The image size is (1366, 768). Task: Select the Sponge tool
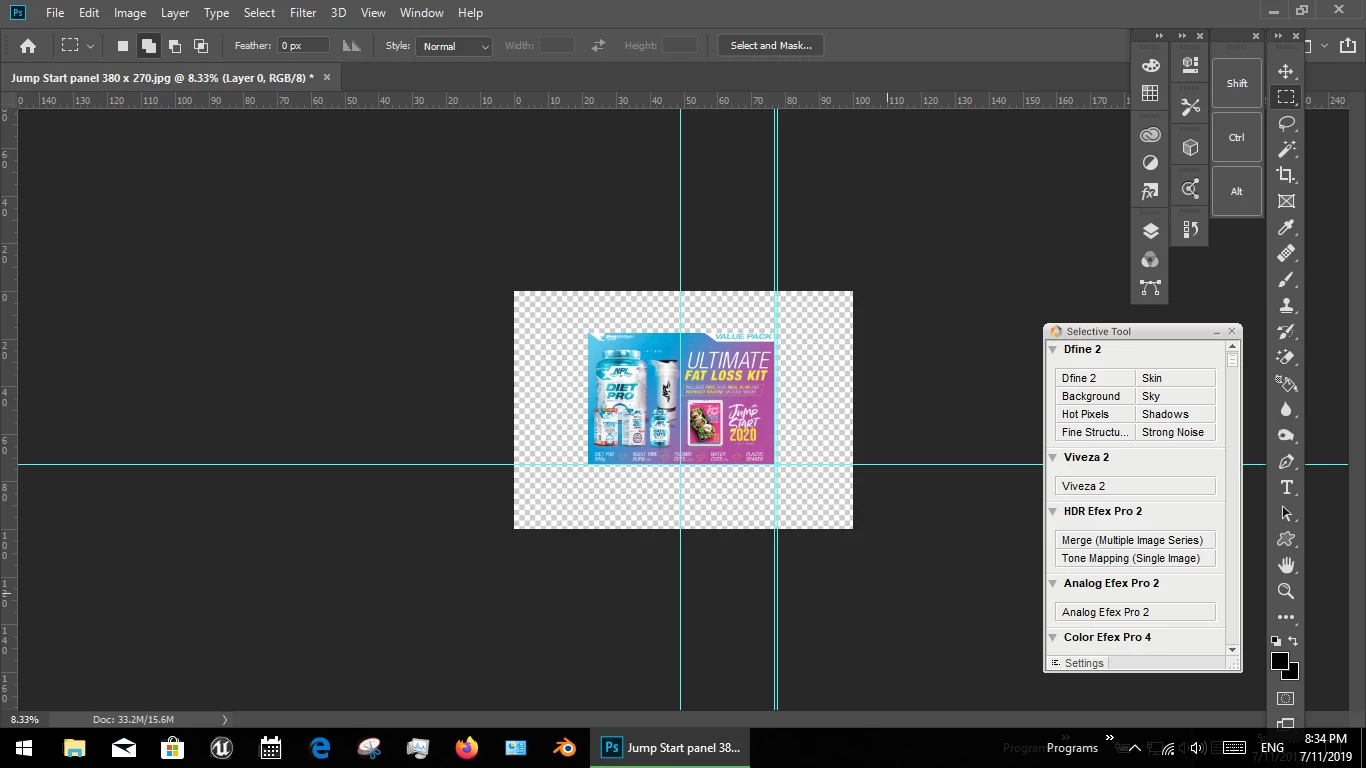point(1286,435)
